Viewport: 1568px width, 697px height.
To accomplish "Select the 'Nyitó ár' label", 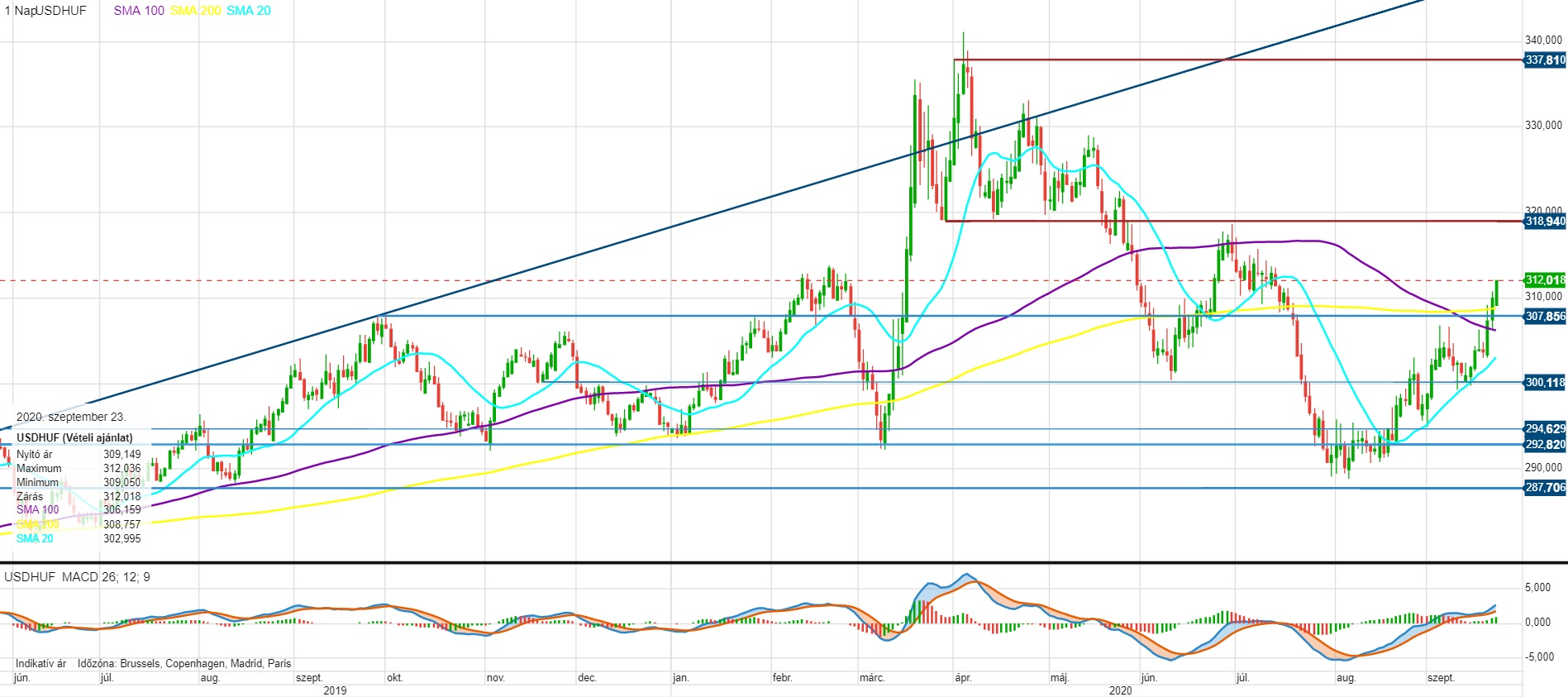I will (35, 455).
